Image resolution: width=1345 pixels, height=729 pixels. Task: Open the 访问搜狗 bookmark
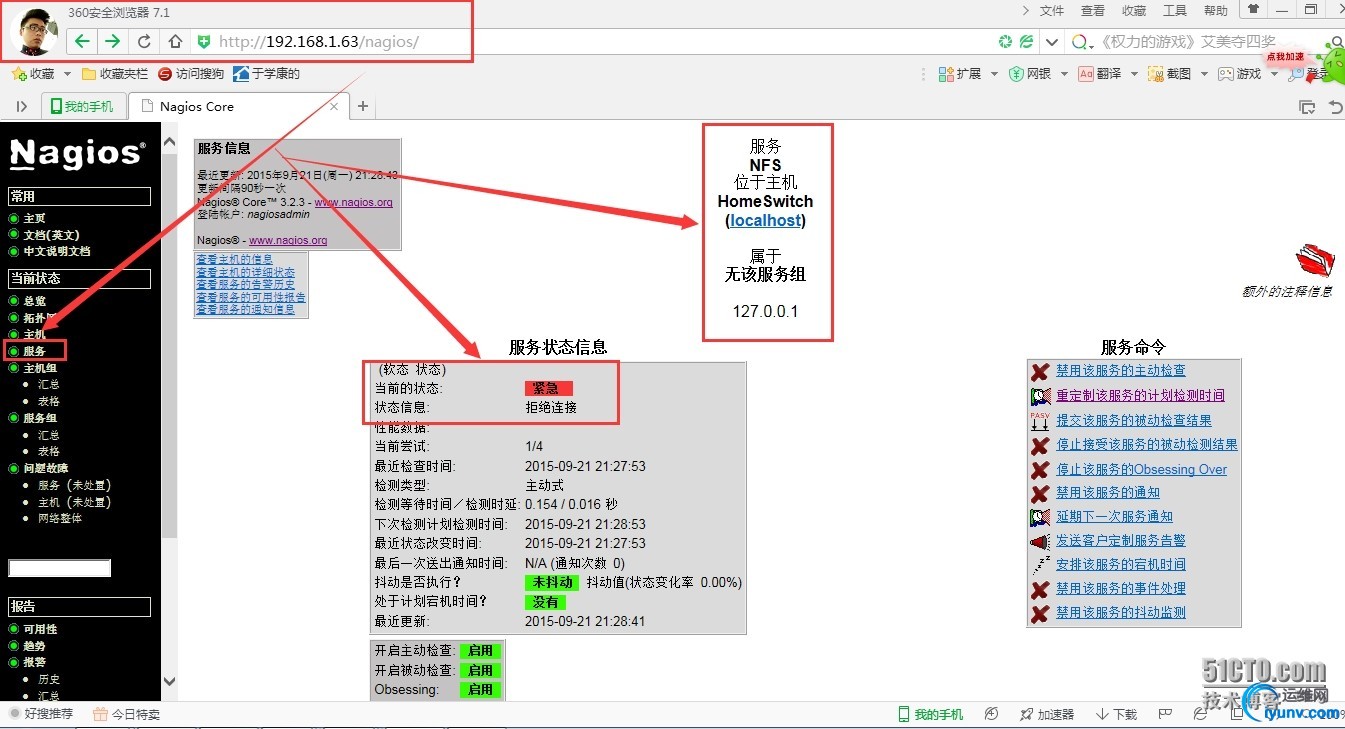(x=191, y=74)
